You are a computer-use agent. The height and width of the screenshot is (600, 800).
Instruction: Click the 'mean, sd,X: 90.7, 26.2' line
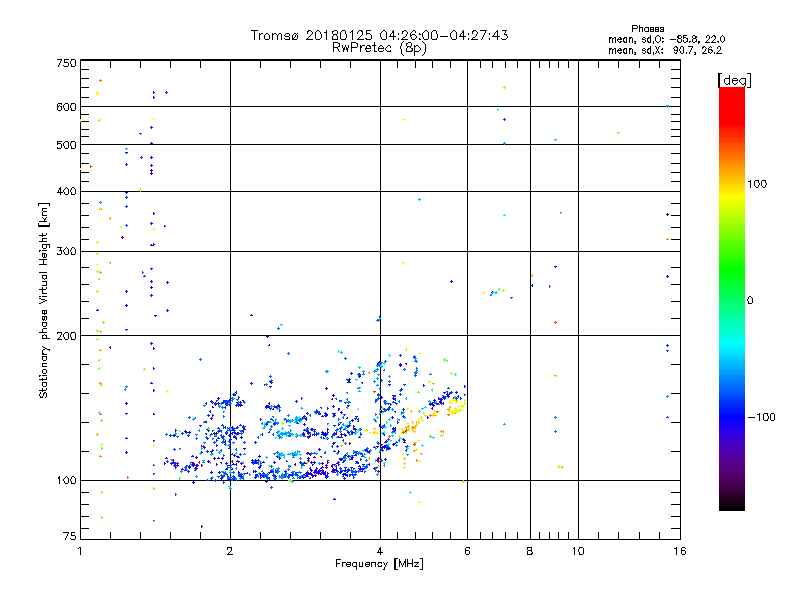pos(665,50)
